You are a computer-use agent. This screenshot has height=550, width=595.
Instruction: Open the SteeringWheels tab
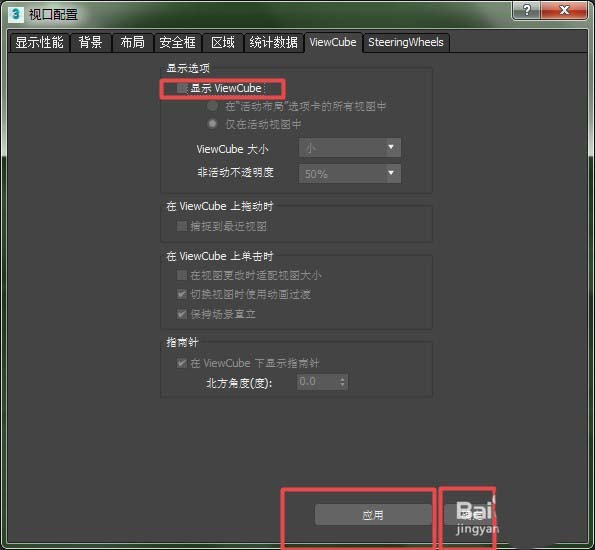(x=406, y=43)
